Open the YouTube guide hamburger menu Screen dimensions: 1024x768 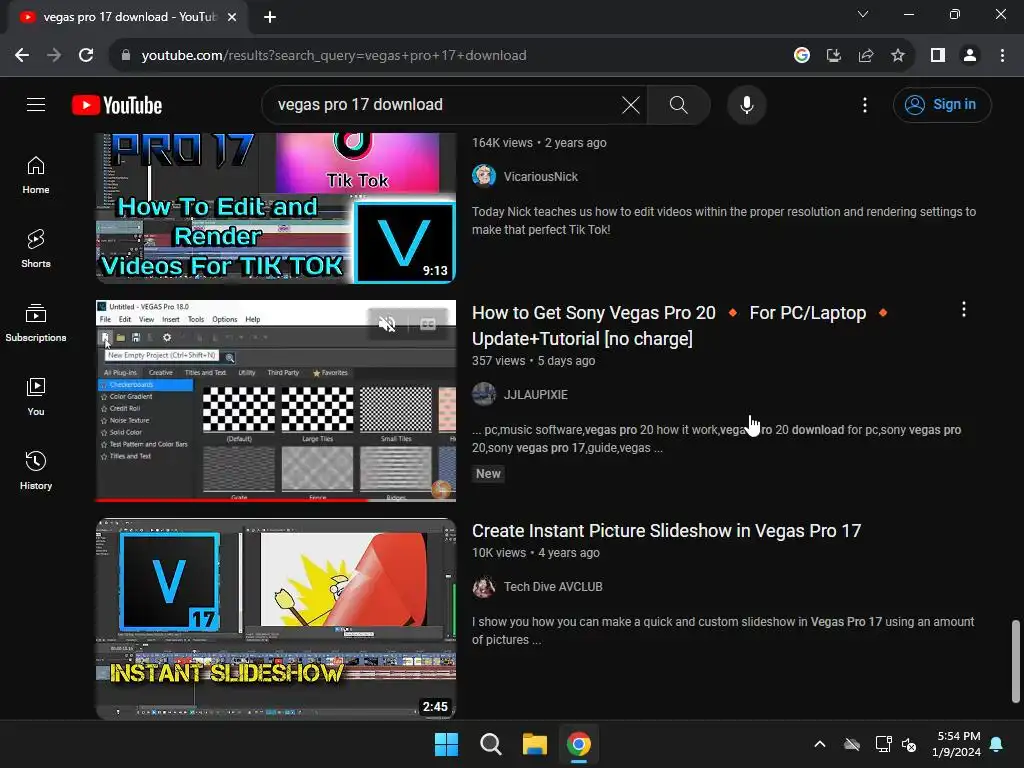click(x=36, y=104)
